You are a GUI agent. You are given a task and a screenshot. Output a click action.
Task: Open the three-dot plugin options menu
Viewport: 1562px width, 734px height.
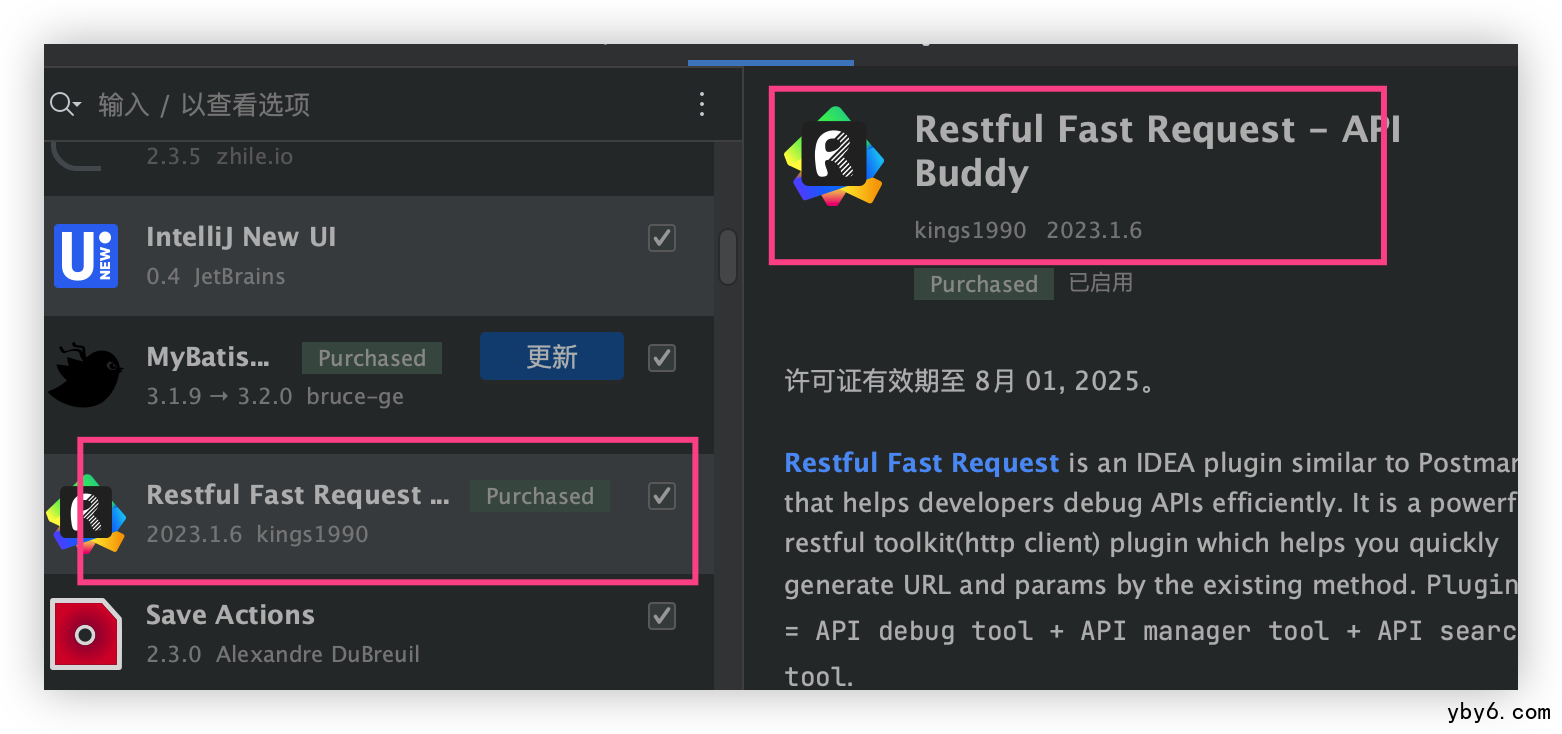tap(702, 104)
